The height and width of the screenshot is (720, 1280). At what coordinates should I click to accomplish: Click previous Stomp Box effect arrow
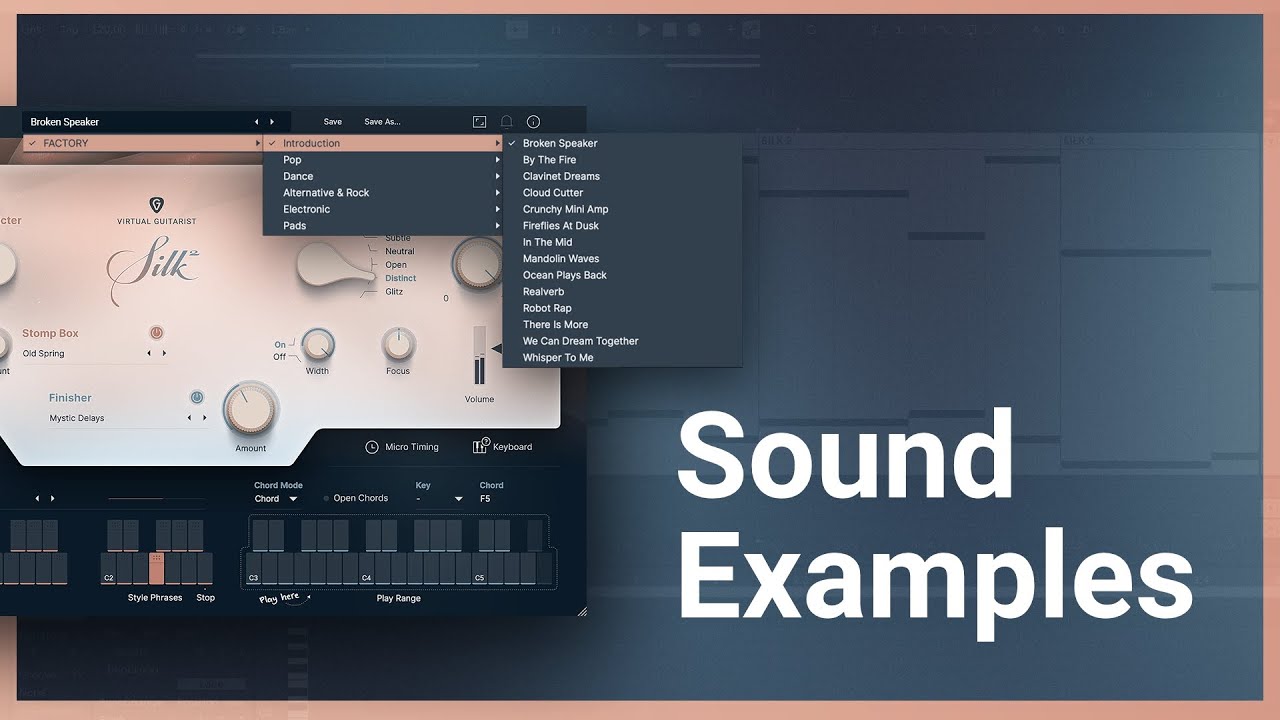(150, 353)
